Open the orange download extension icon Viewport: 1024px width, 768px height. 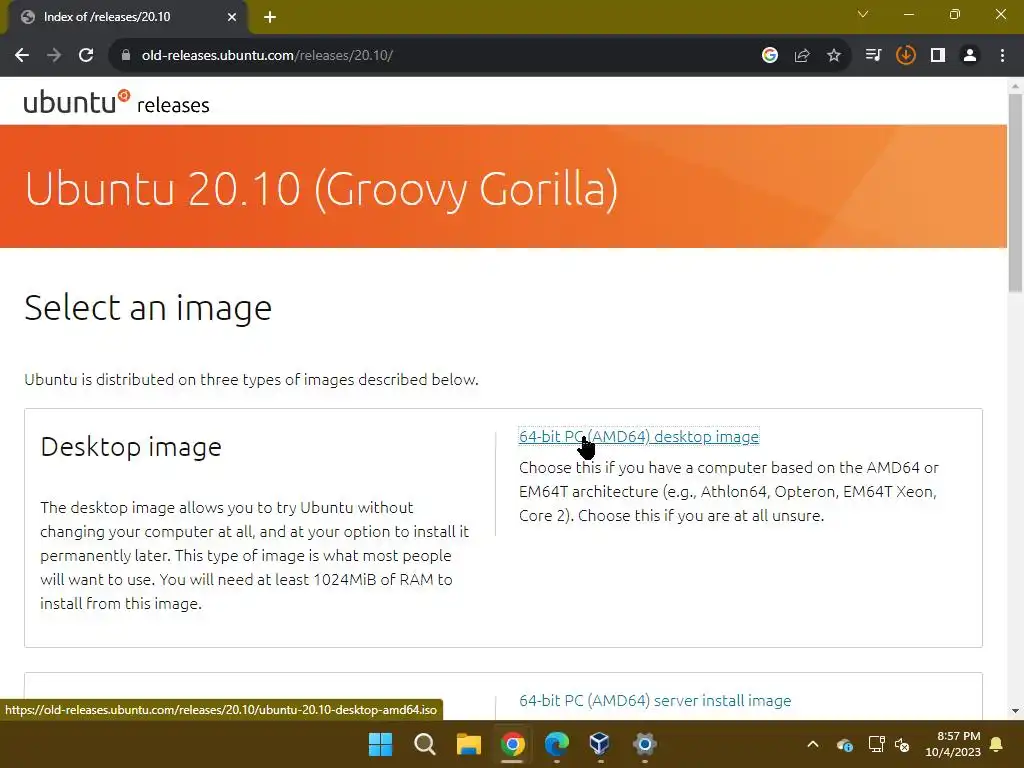click(906, 56)
